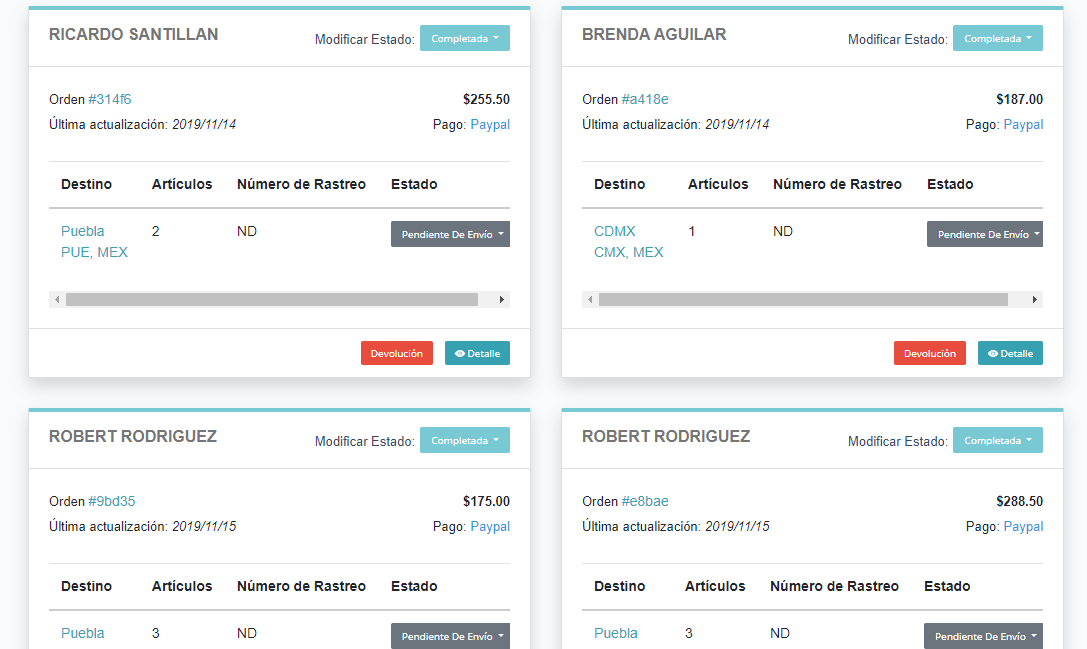The width and height of the screenshot is (1087, 649).
Task: Click Devolución button on Ricardo Santillan's order
Action: point(397,353)
